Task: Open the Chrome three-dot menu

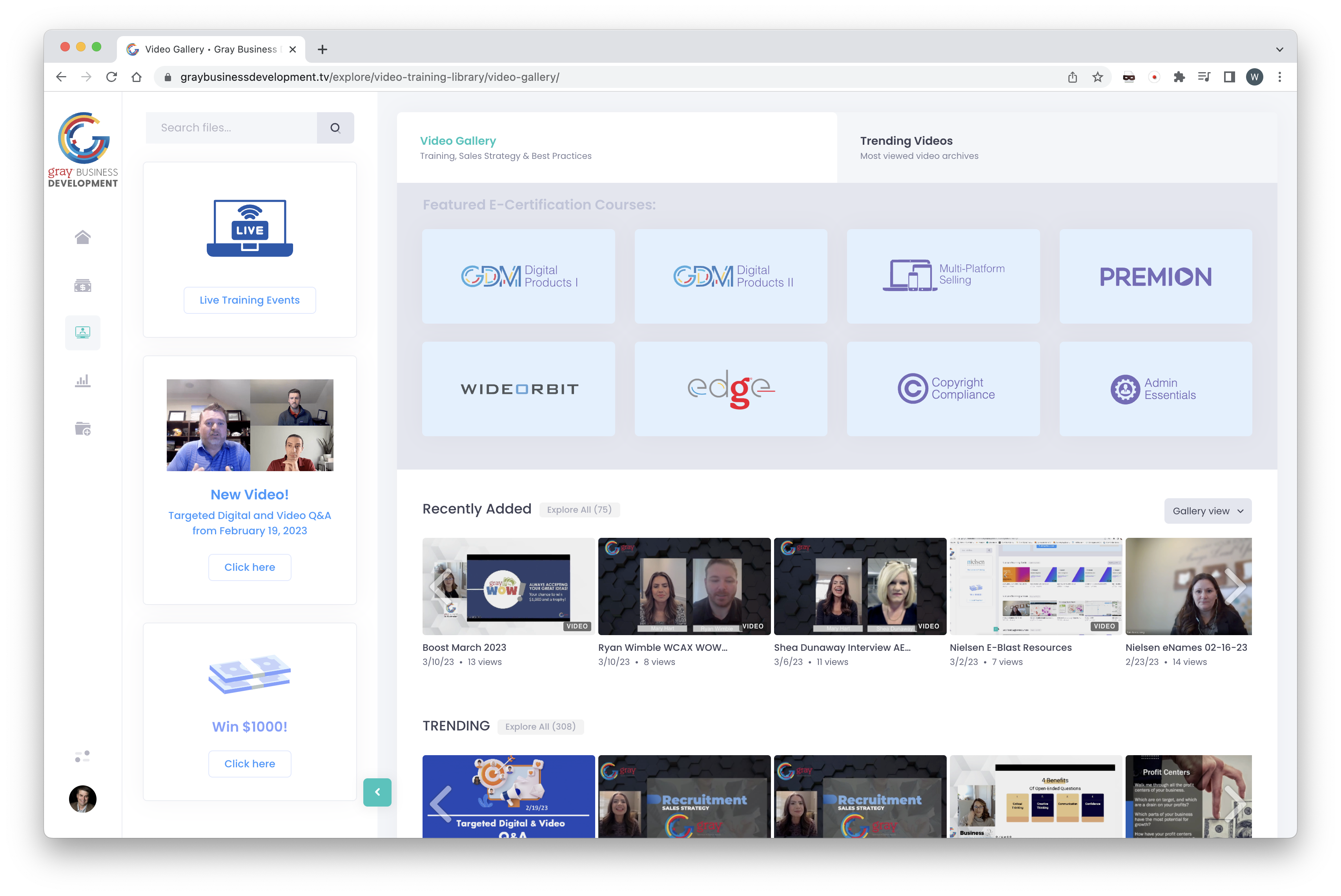Action: pos(1279,77)
